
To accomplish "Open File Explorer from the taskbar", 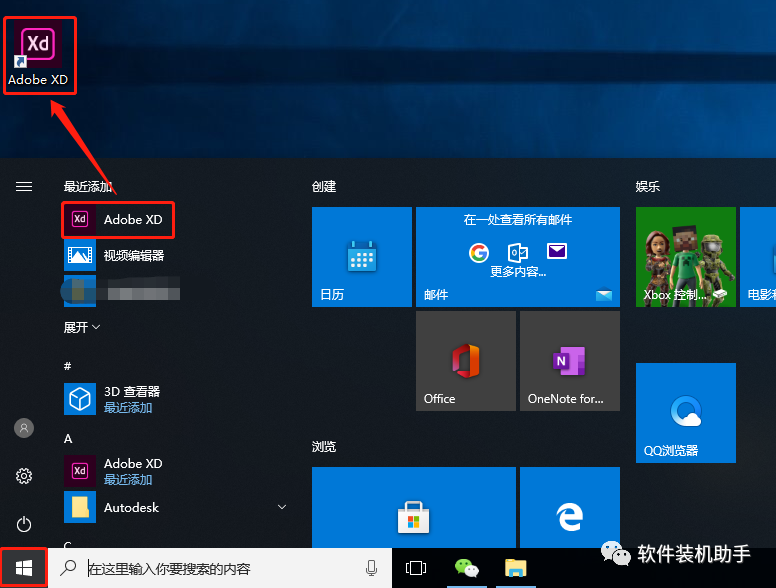I will 516,568.
